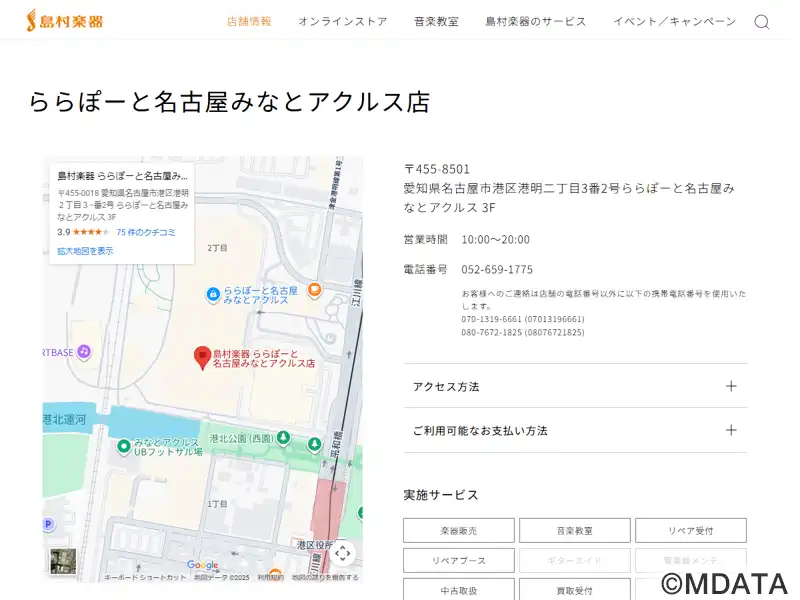This screenshot has height=600, width=800.
Task: Click the 音楽教室 service button
Action: pos(574,531)
